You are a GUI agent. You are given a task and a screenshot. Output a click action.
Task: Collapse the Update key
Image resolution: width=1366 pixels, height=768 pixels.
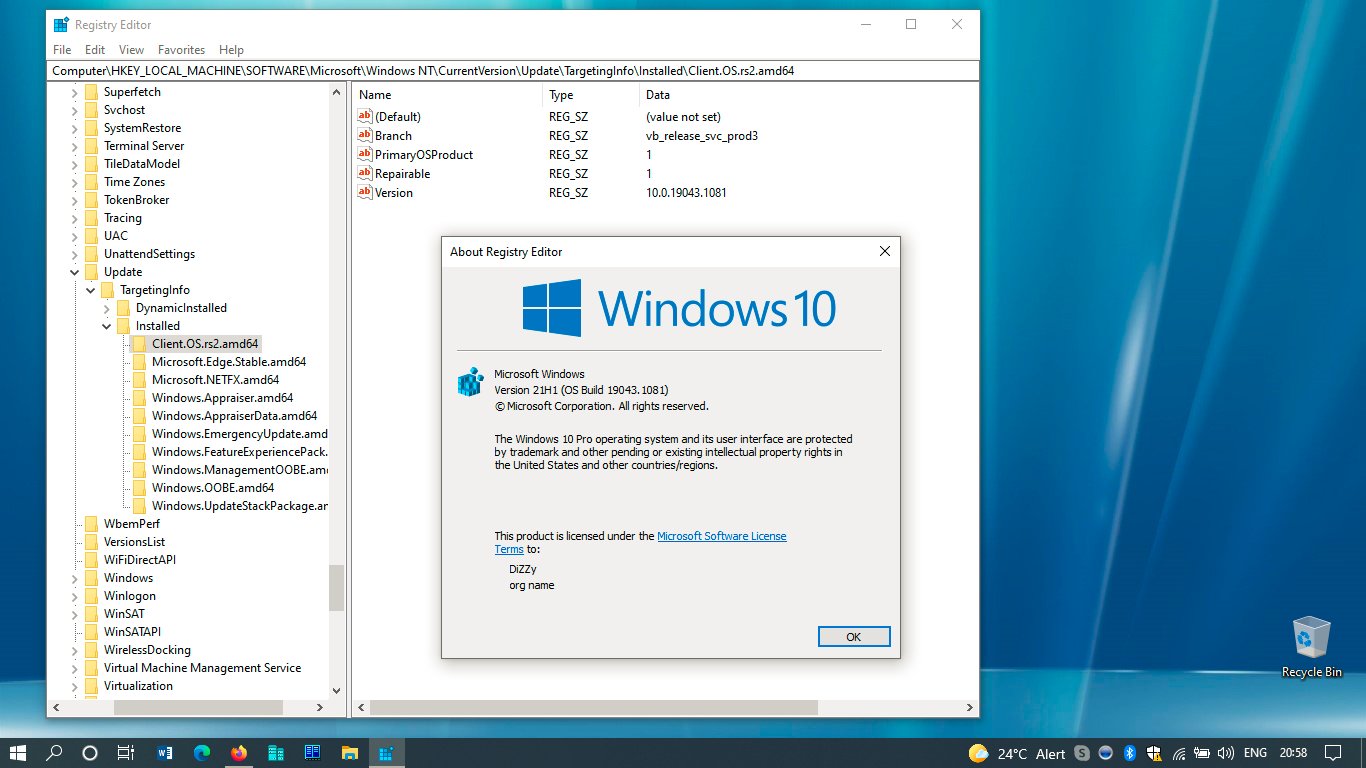click(x=75, y=272)
